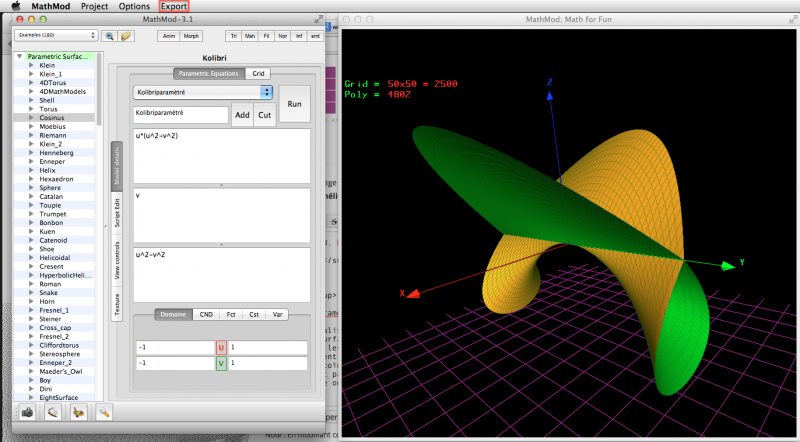Select the red U parameter button

[x=221, y=348]
